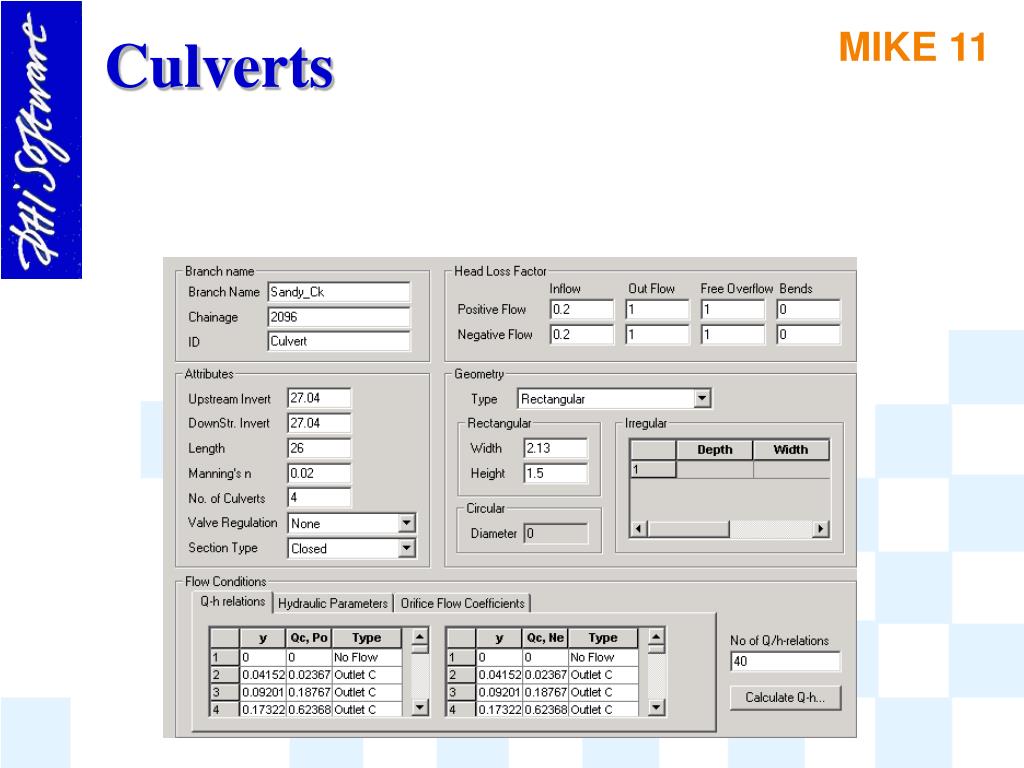The height and width of the screenshot is (768, 1024).
Task: Click the Length field showing 26
Action: point(319,448)
